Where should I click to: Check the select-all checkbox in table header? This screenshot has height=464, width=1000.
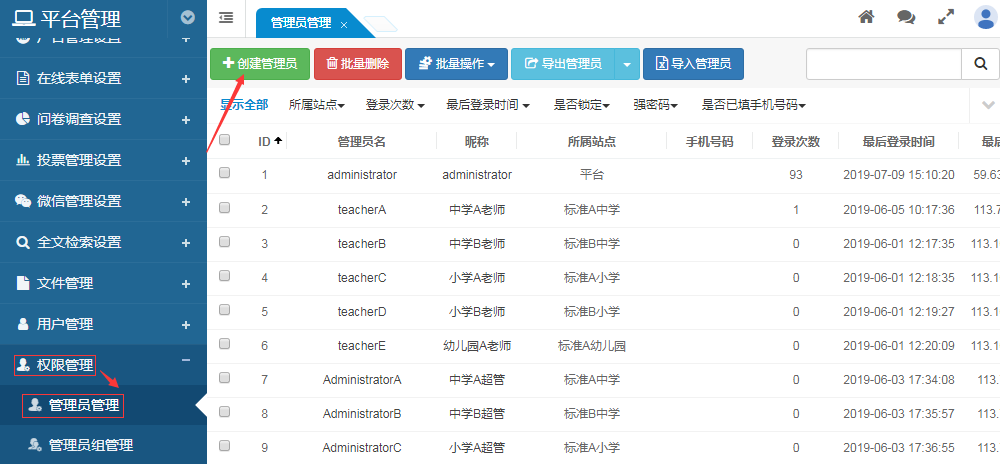pyautogui.click(x=225, y=141)
